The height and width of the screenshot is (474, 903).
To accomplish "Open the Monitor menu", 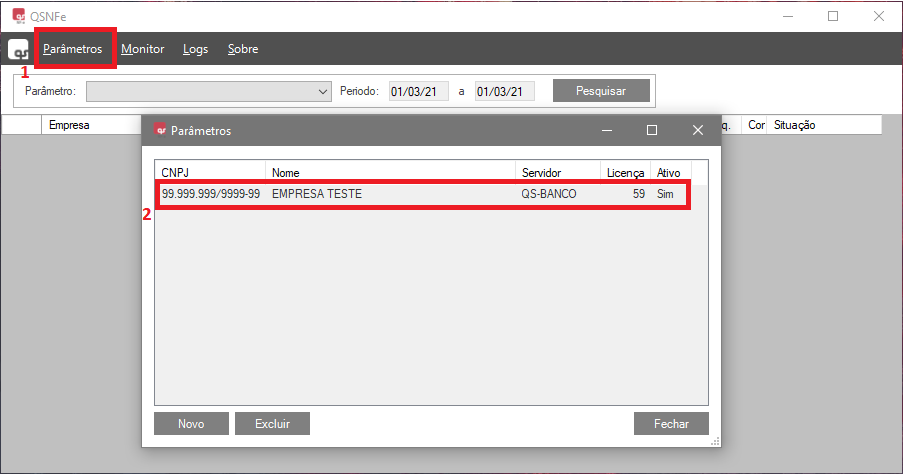I will (x=142, y=49).
